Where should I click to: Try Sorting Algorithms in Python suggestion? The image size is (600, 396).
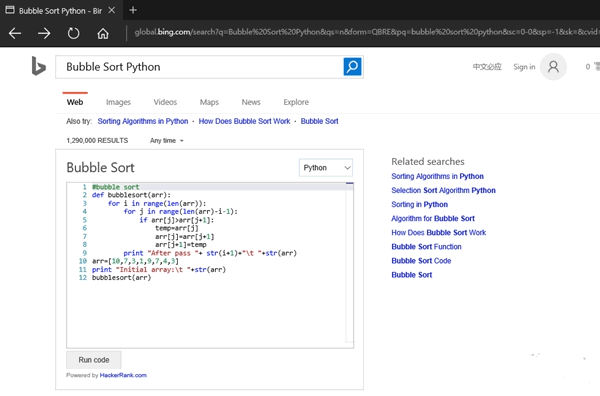(143, 121)
